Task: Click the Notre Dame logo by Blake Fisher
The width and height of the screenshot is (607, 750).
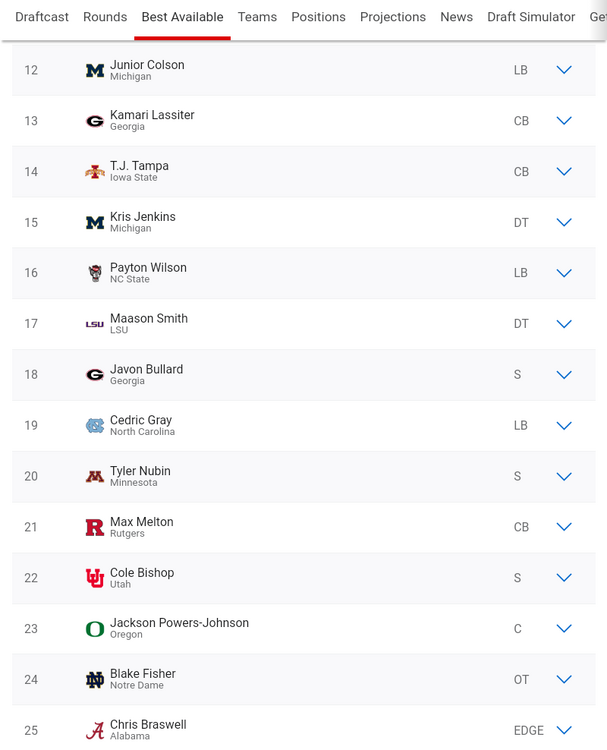Action: (x=95, y=680)
